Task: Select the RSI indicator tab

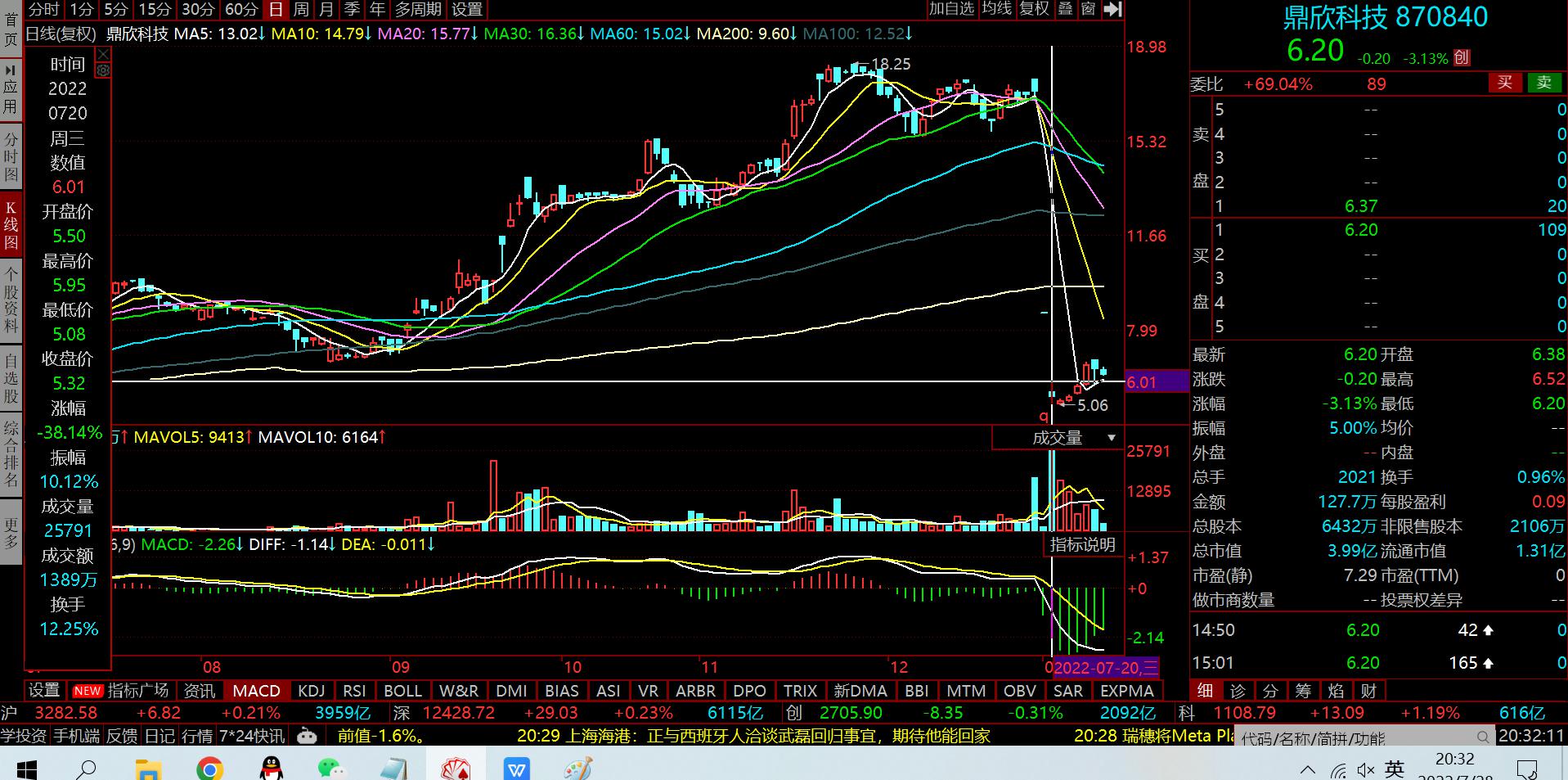Action: coord(354,691)
